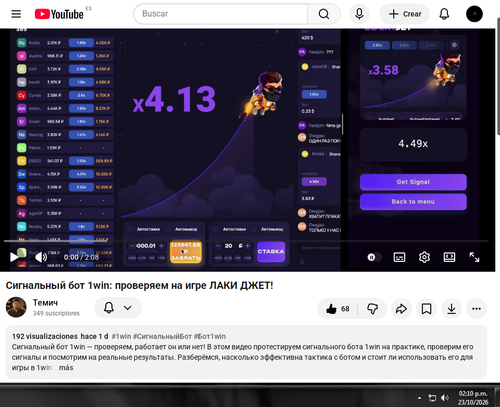The height and width of the screenshot is (407, 500).
Task: Mute the video volume speaker icon
Action: [41, 257]
